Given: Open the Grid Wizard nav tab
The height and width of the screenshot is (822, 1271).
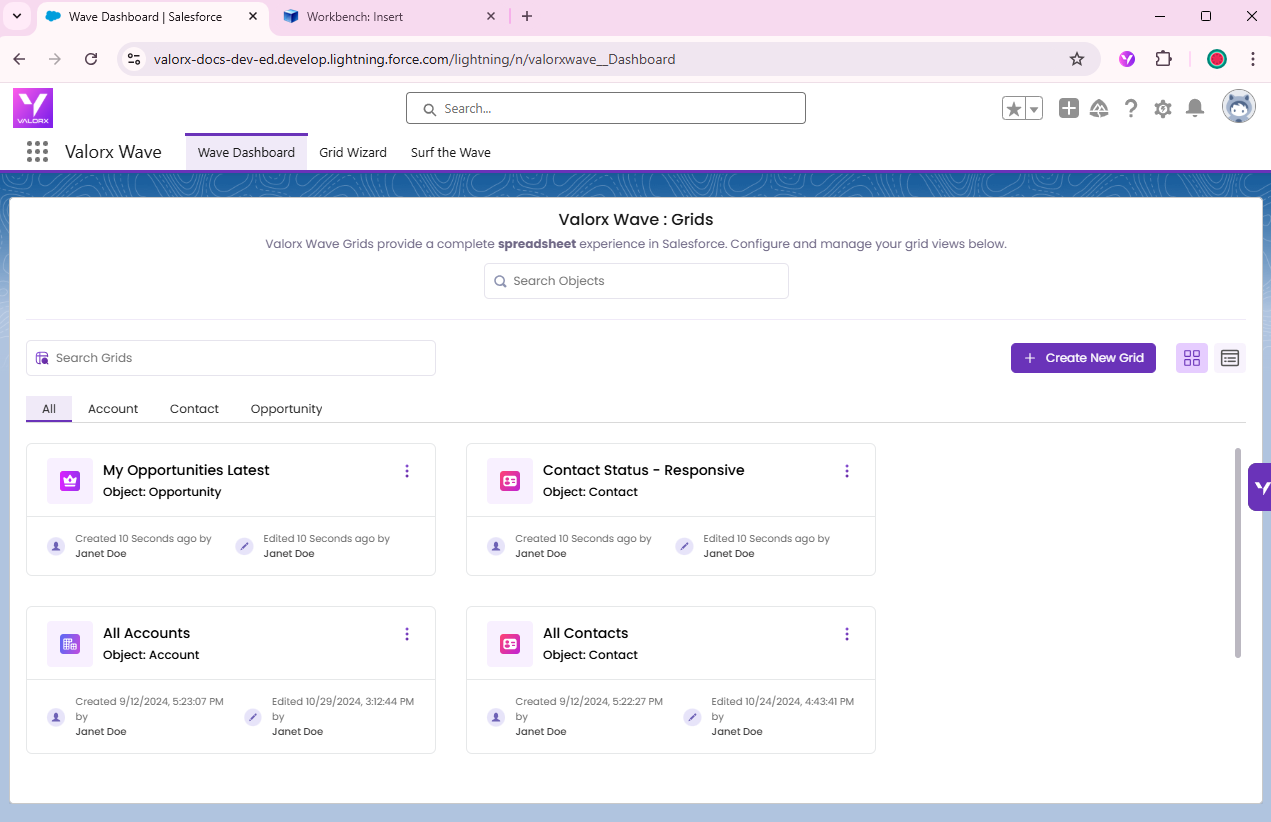Looking at the screenshot, I should point(353,152).
